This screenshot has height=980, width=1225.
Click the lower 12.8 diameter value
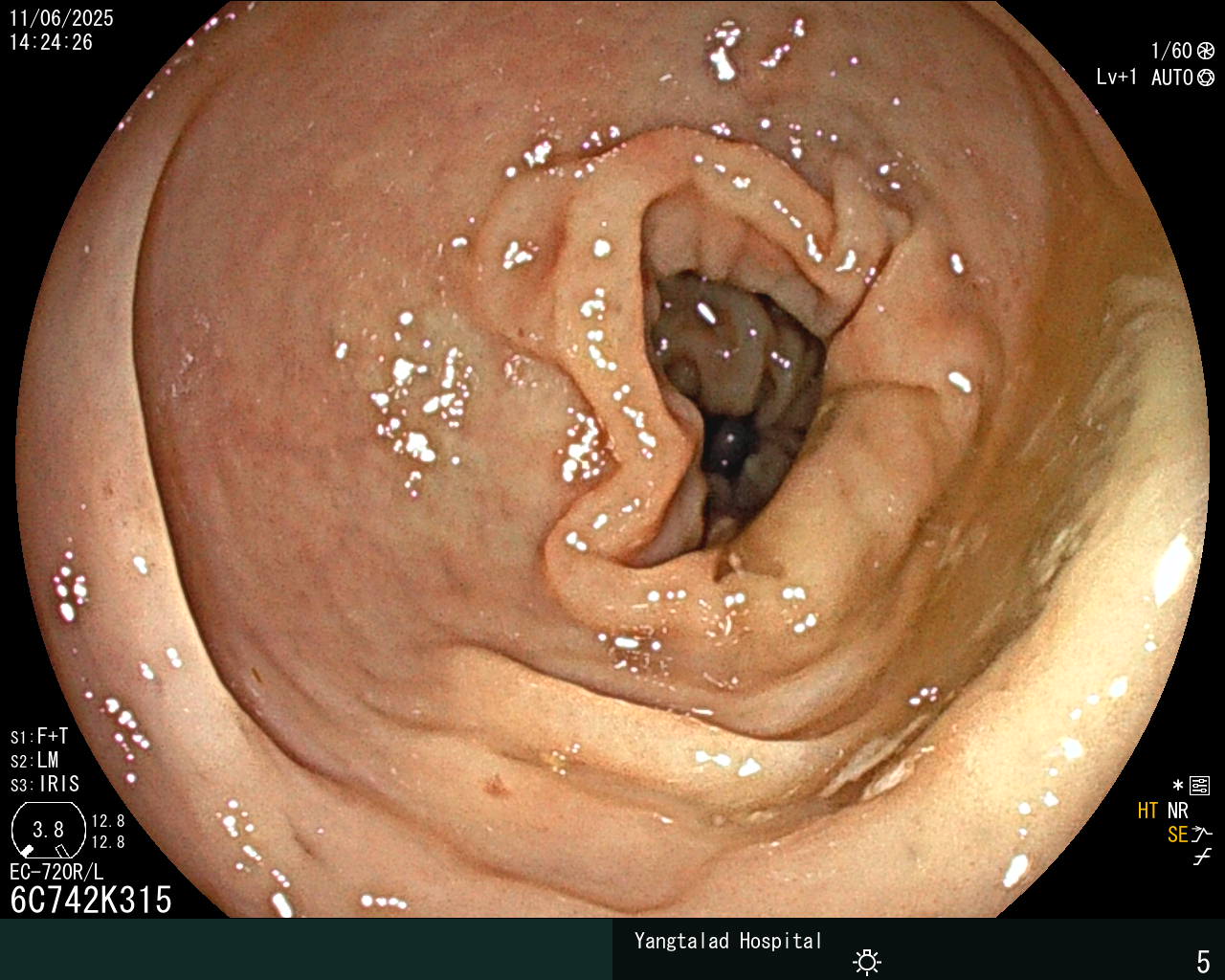pyautogui.click(x=108, y=842)
